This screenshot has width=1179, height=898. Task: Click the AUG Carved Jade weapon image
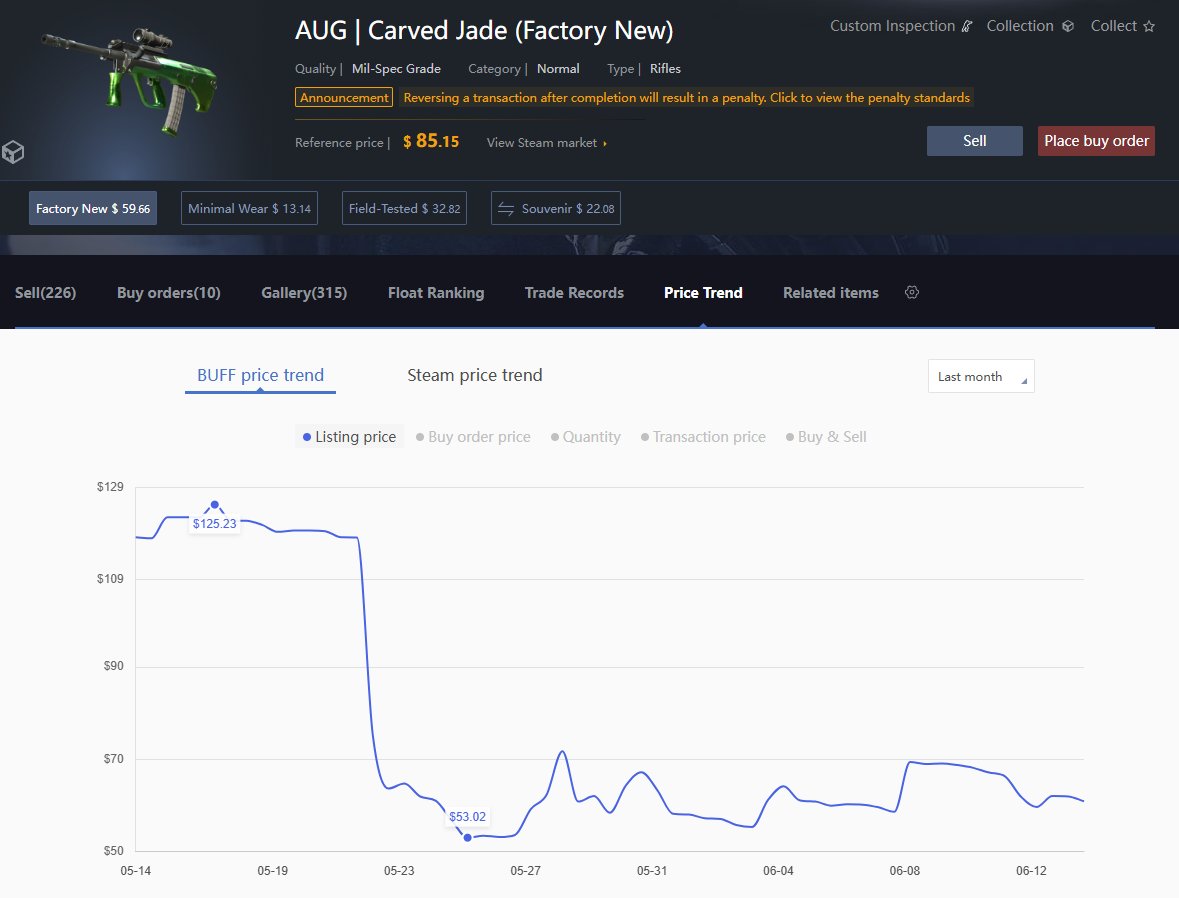(x=130, y=80)
